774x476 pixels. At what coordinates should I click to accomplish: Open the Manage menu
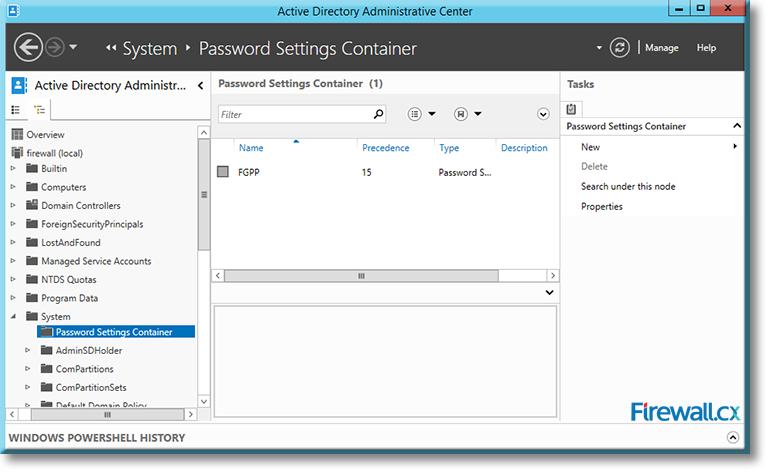tap(661, 48)
